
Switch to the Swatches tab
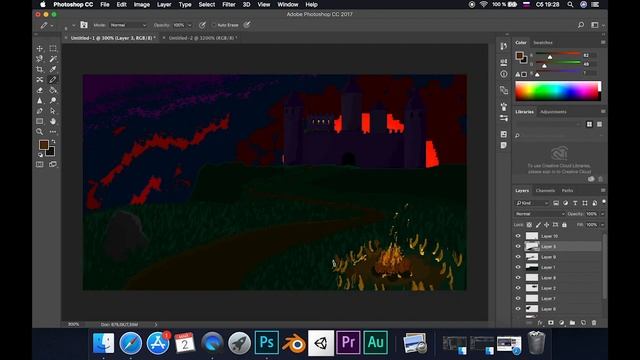tap(543, 42)
